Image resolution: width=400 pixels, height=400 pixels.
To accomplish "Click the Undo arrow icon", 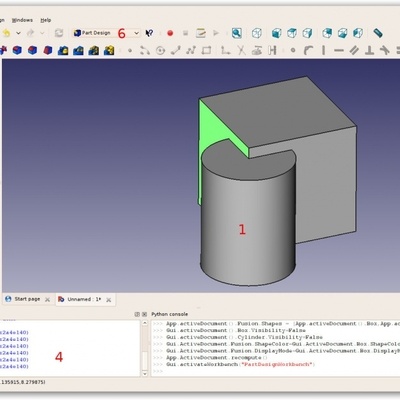I will 6,33.
